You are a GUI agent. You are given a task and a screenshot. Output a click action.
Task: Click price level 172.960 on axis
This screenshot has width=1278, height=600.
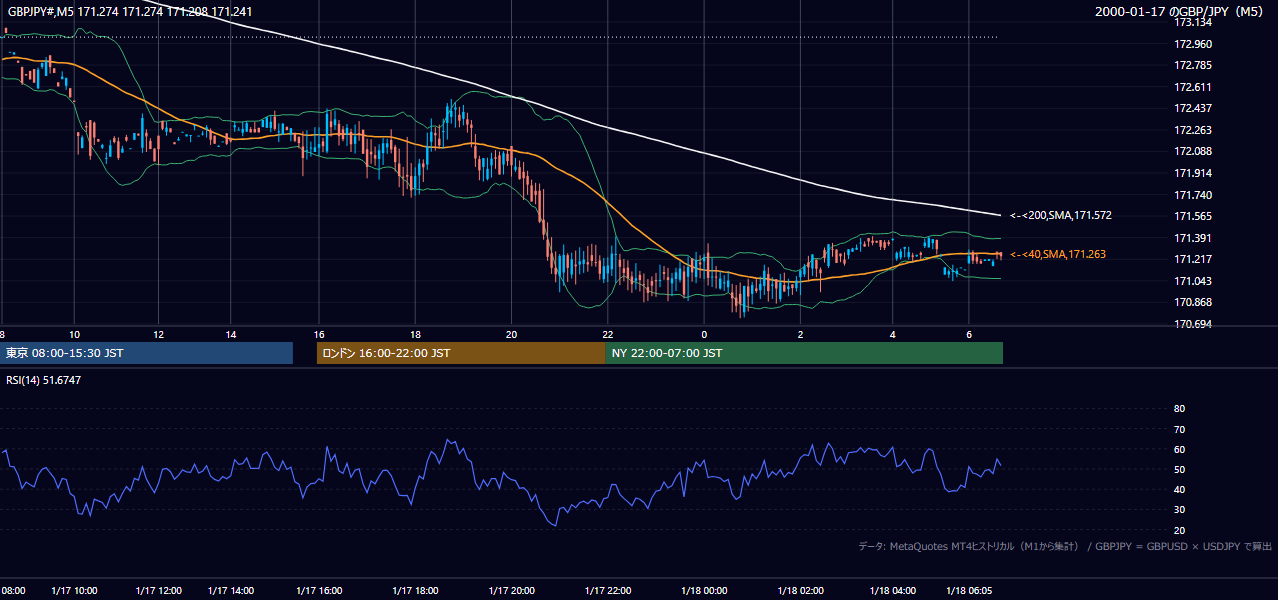[1193, 44]
